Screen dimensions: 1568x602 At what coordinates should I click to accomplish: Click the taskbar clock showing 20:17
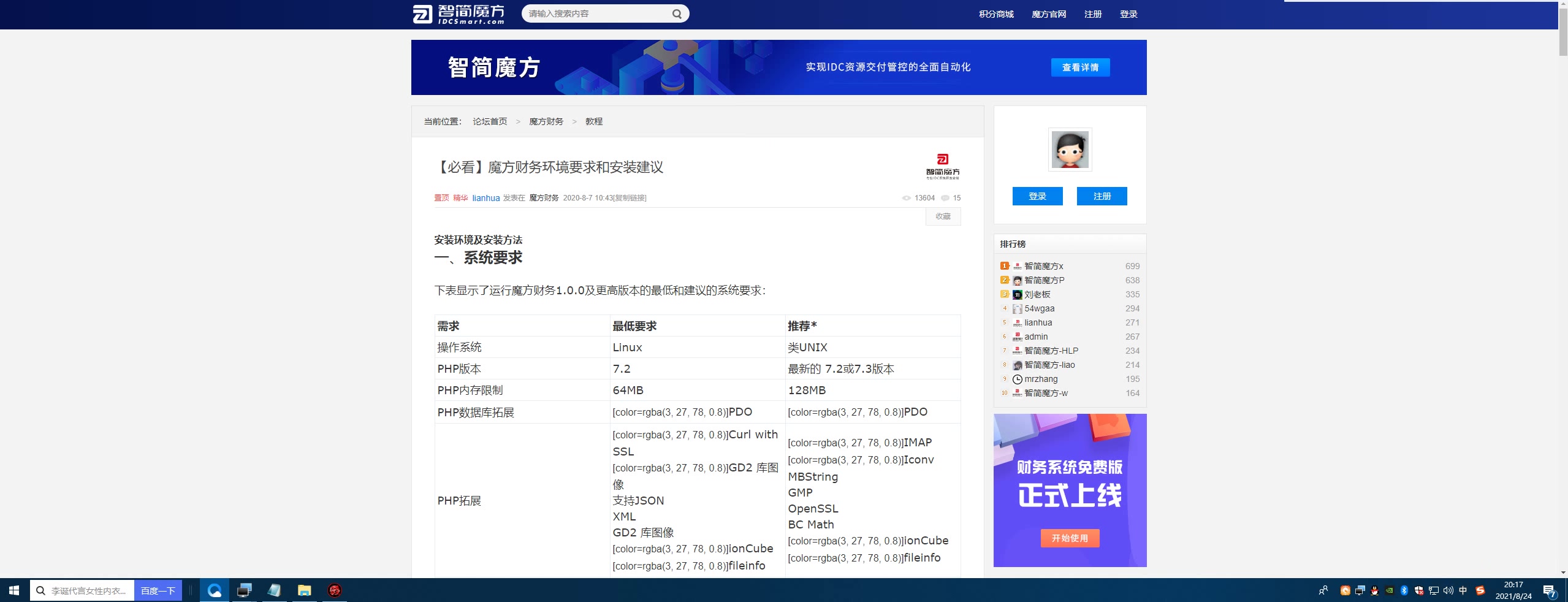pyautogui.click(x=1513, y=590)
